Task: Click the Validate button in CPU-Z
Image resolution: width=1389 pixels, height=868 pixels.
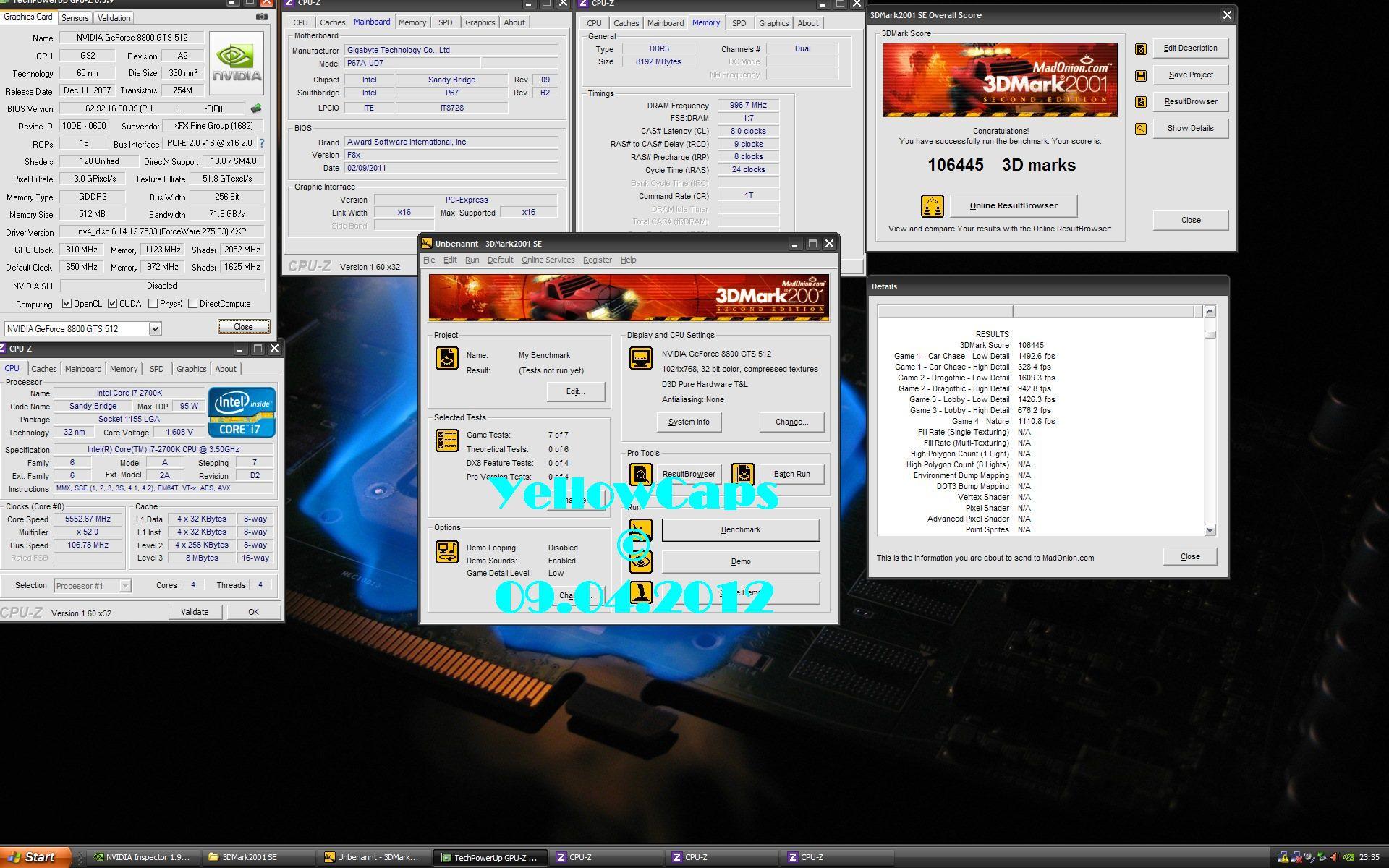Action: (195, 612)
